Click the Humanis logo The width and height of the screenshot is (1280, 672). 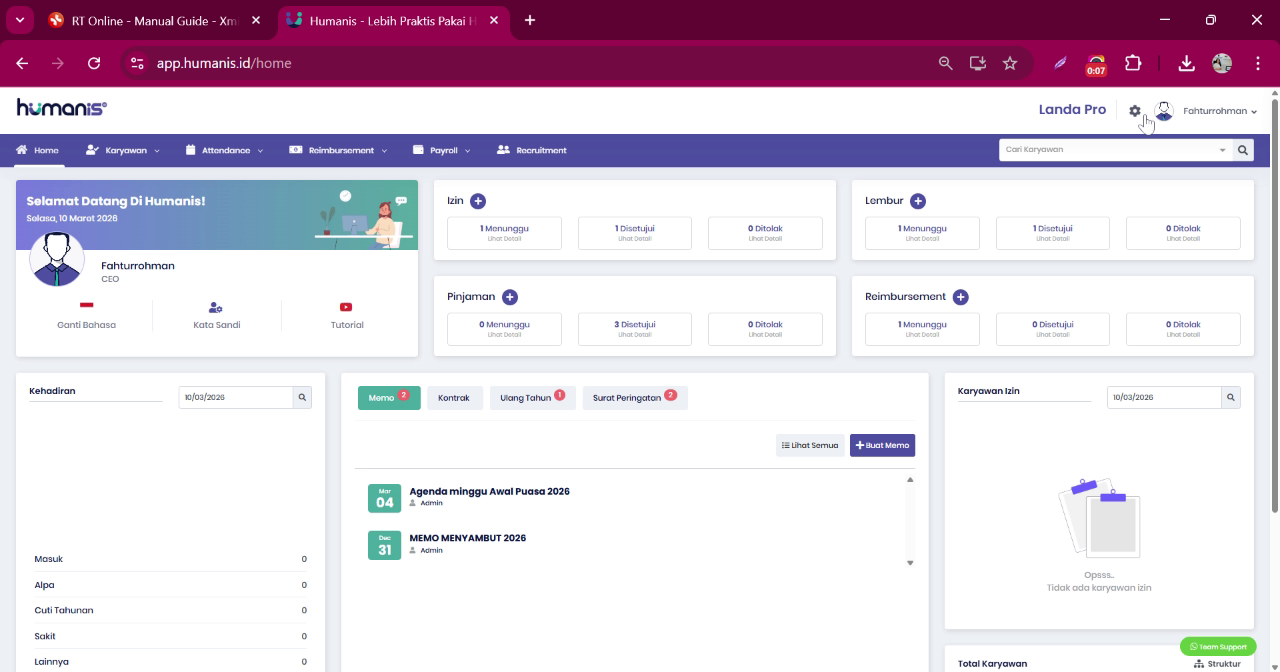(61, 108)
